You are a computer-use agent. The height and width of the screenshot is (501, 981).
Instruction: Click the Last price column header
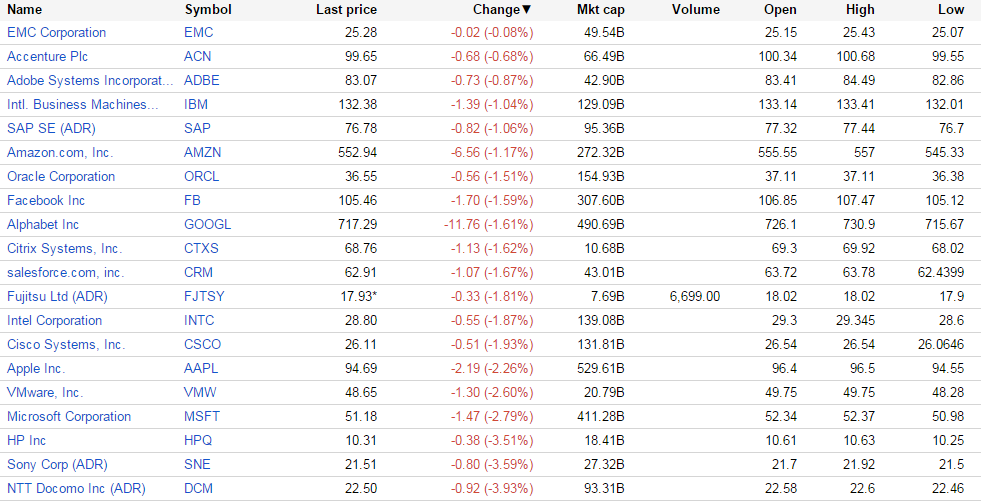point(346,10)
